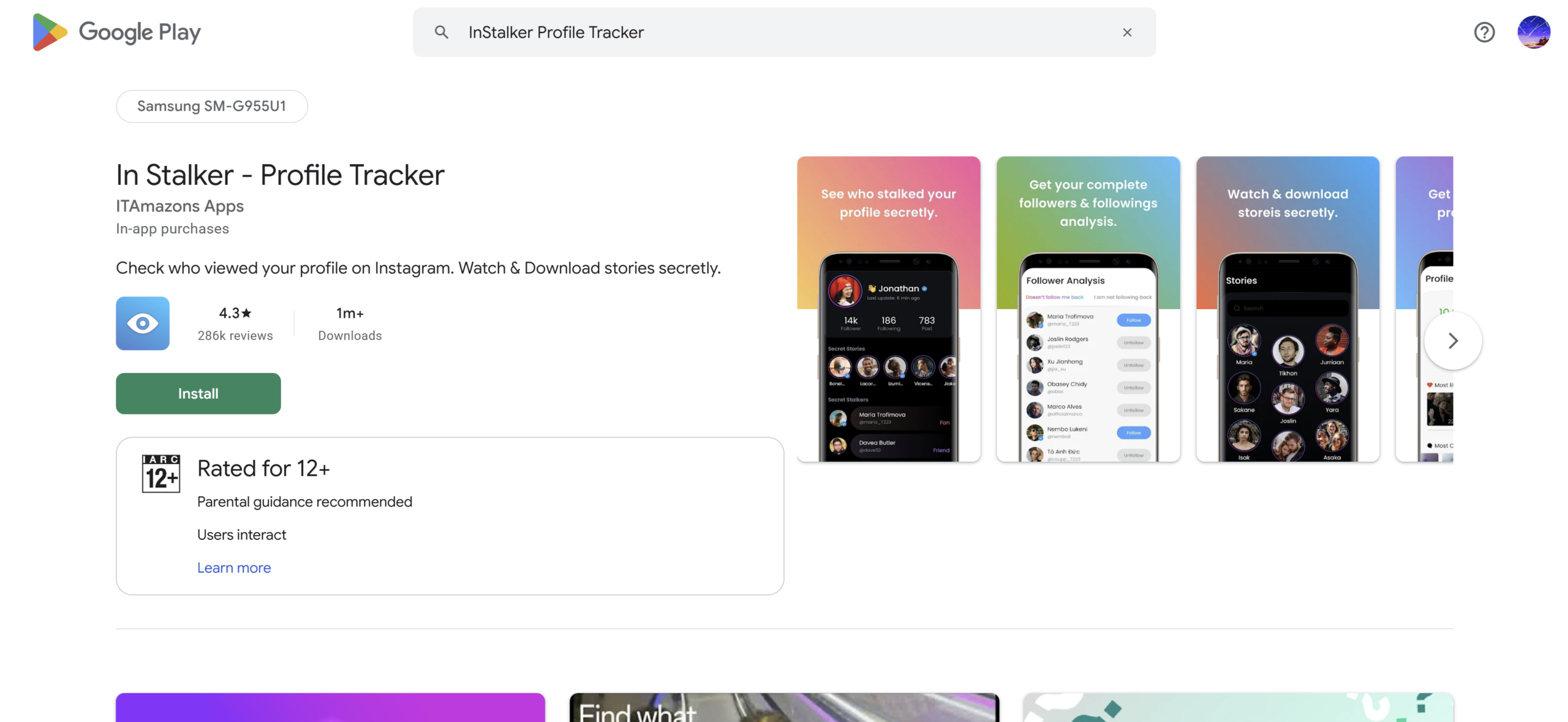
Task: Click the 1m+ Downloads stat
Action: click(350, 323)
